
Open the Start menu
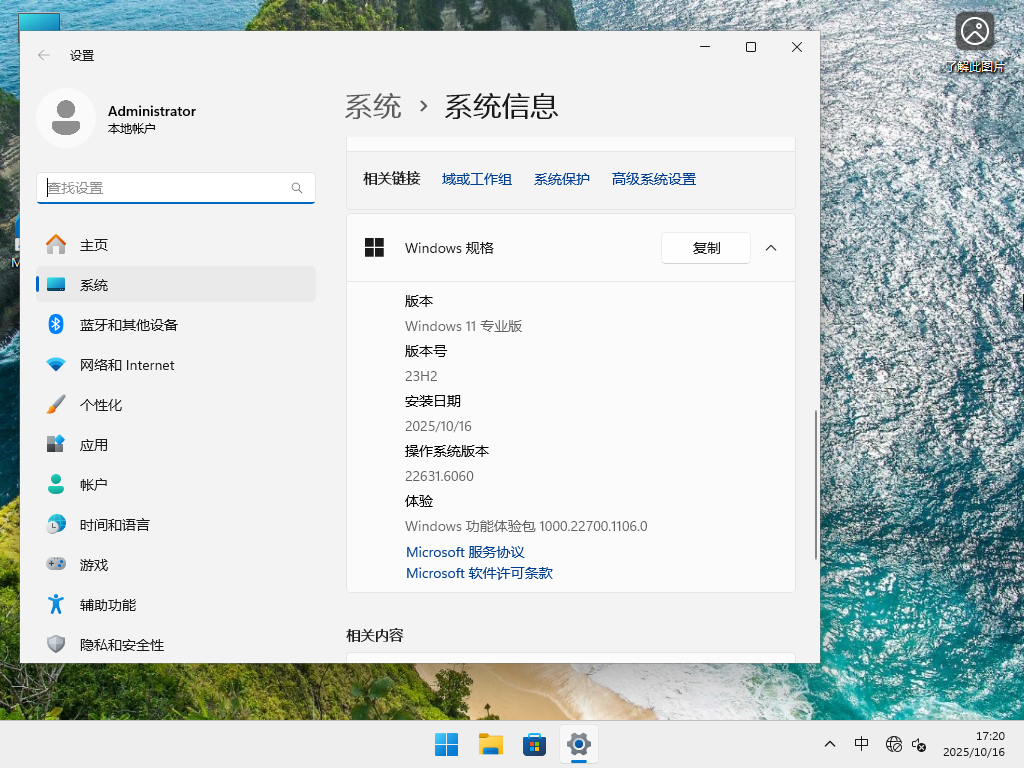point(446,744)
